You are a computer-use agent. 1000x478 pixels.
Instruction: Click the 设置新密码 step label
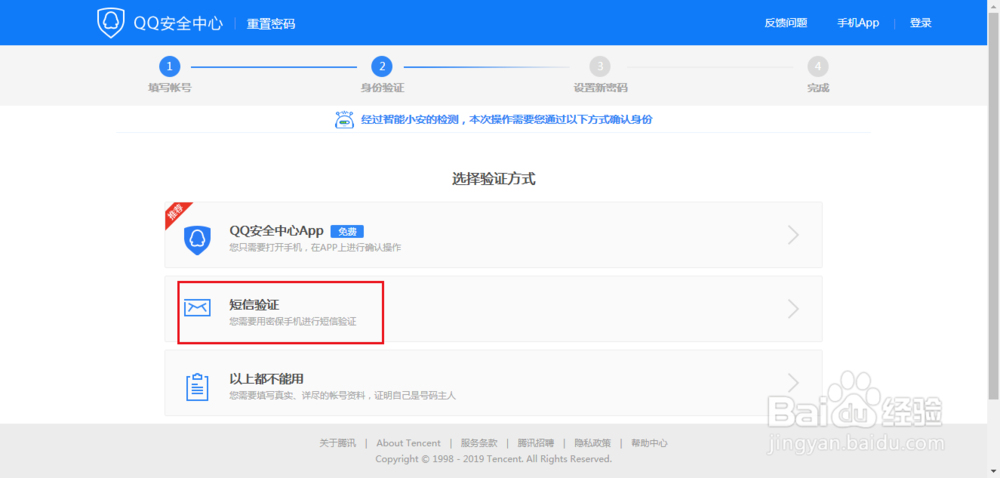(x=600, y=88)
